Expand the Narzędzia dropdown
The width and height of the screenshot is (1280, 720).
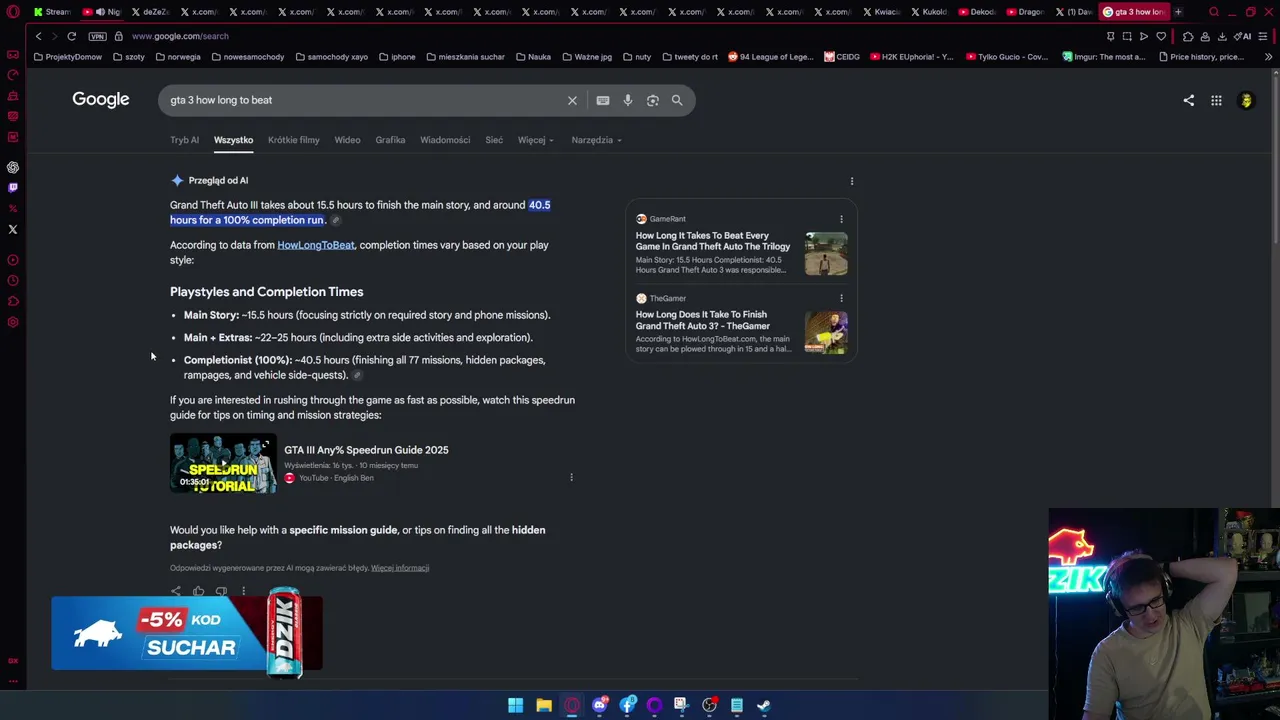(x=596, y=140)
